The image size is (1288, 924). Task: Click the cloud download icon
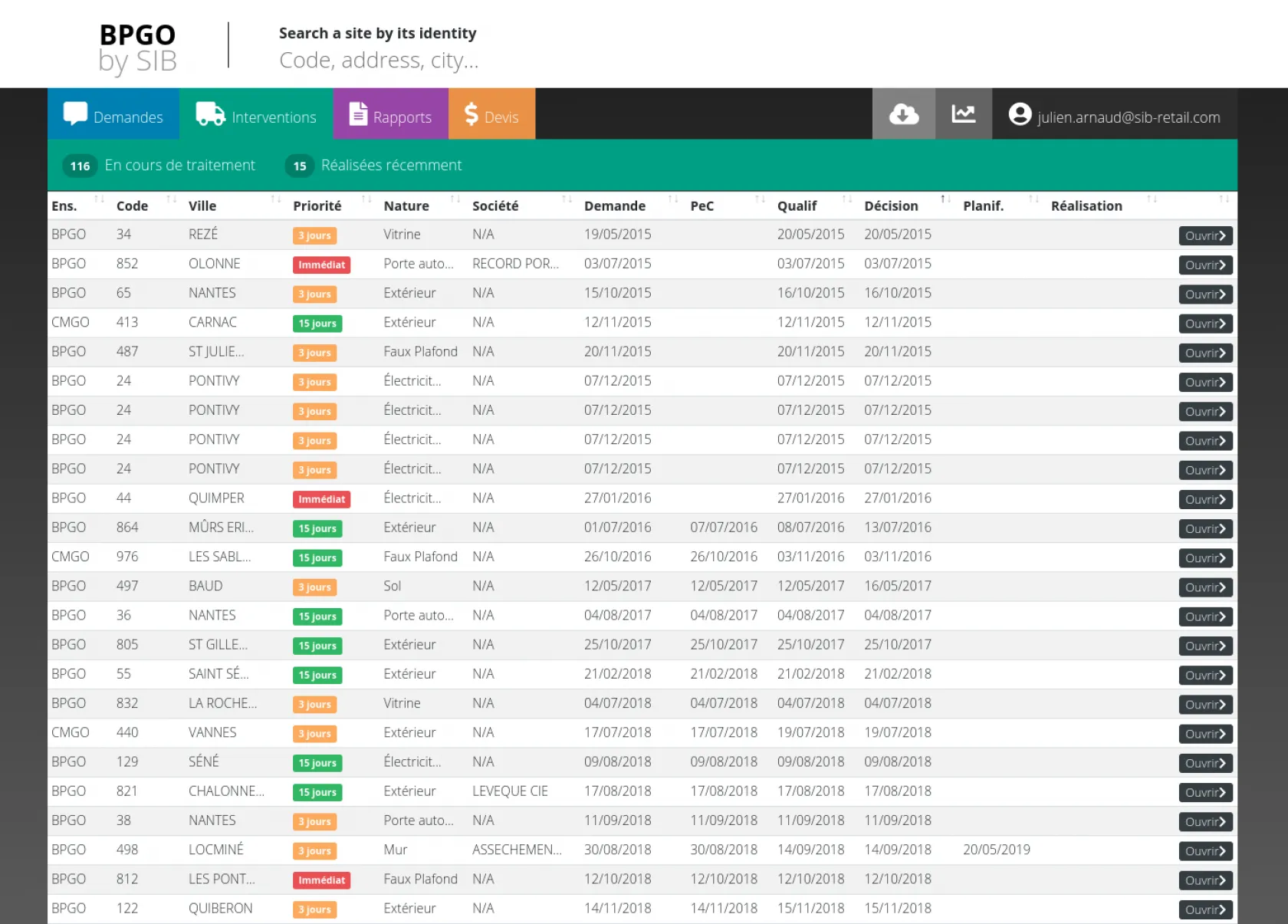[903, 114]
